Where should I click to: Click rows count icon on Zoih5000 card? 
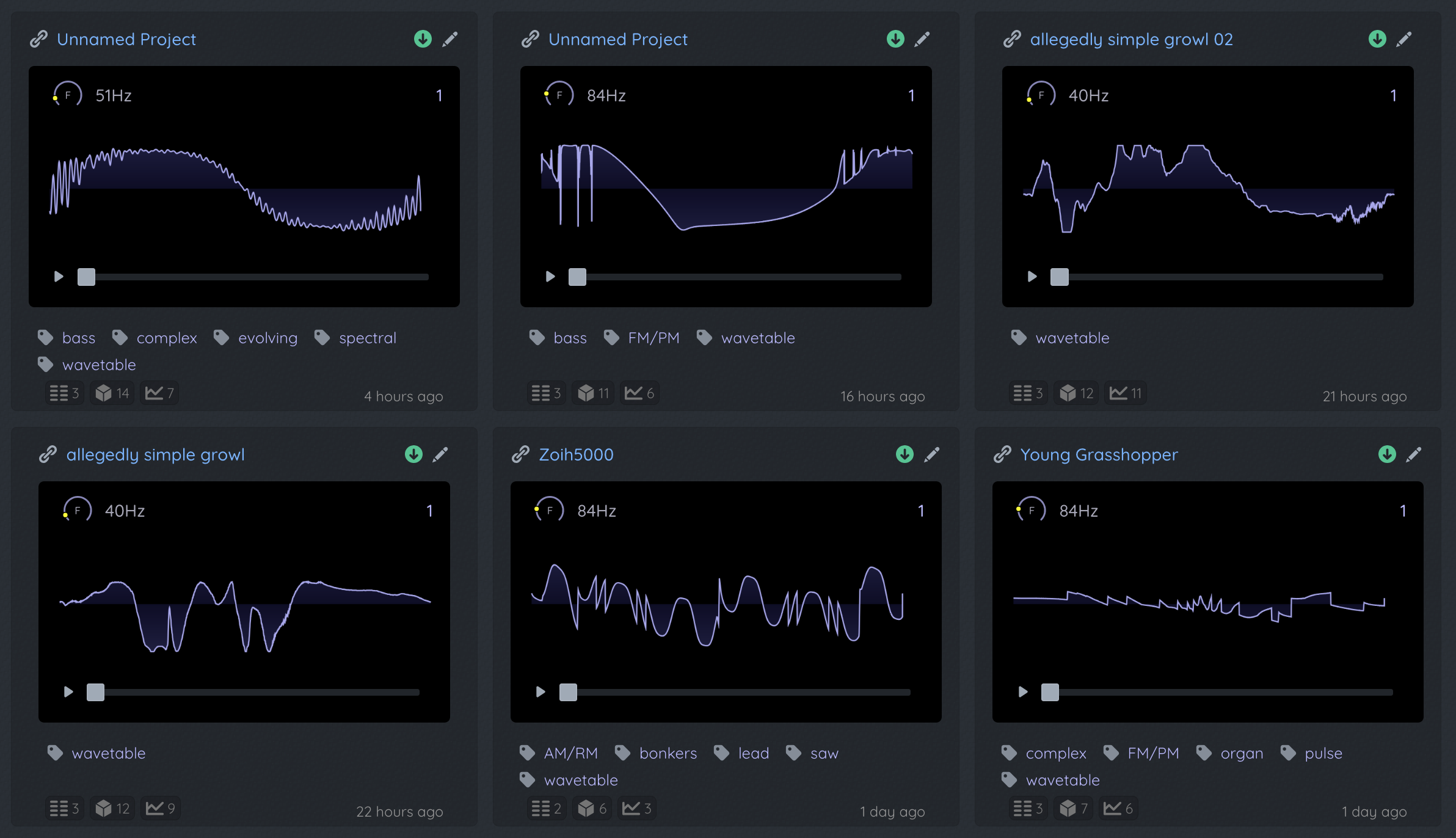(x=541, y=808)
